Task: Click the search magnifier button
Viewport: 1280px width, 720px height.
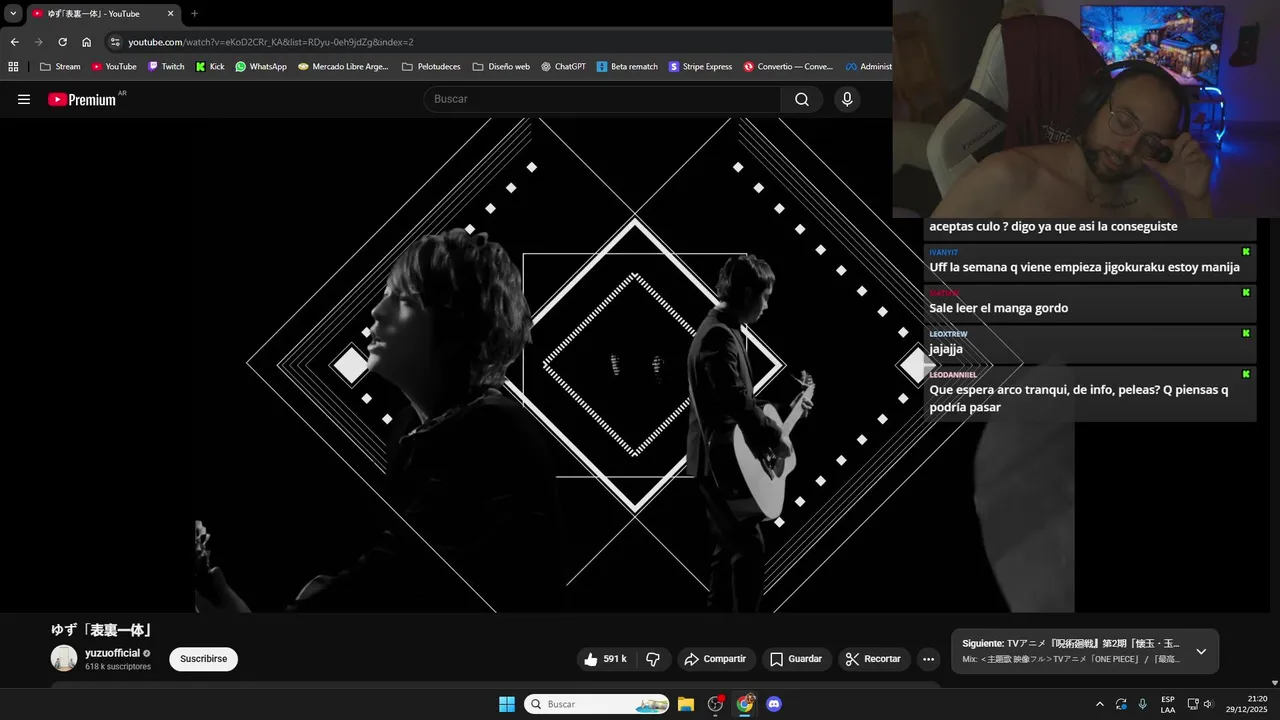Action: (x=802, y=99)
